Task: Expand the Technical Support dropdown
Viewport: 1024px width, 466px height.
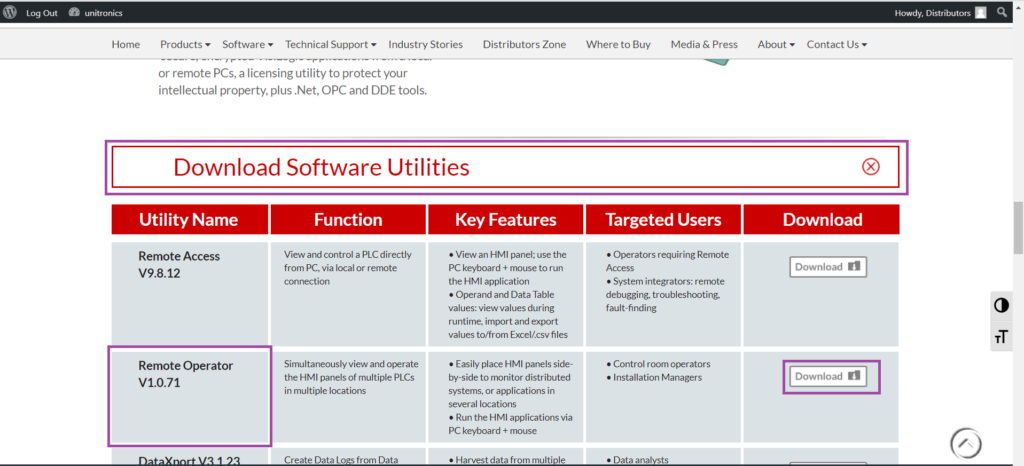Action: (x=331, y=44)
